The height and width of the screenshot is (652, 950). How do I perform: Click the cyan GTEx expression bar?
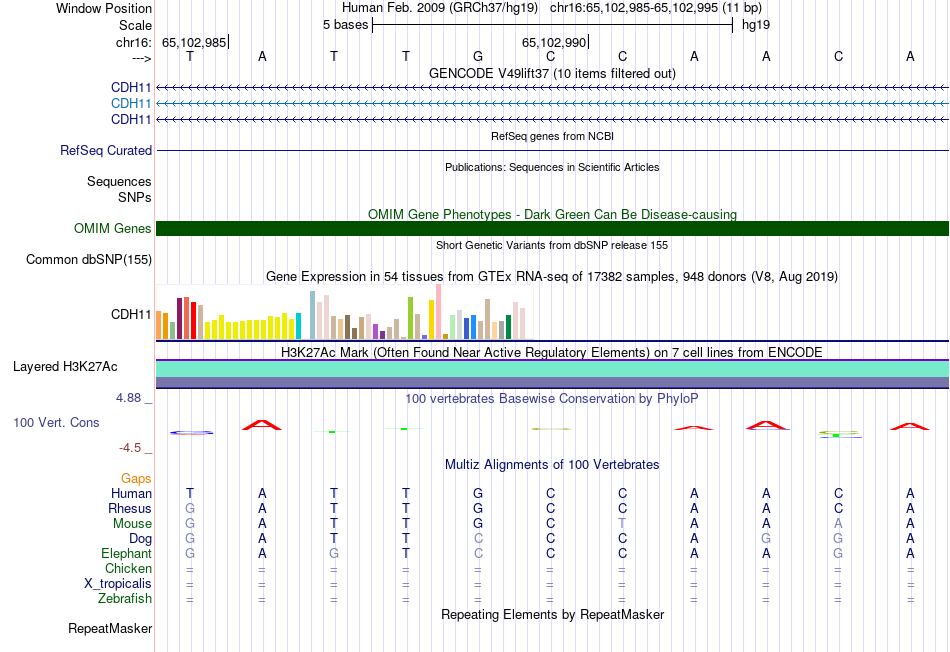tap(298, 326)
